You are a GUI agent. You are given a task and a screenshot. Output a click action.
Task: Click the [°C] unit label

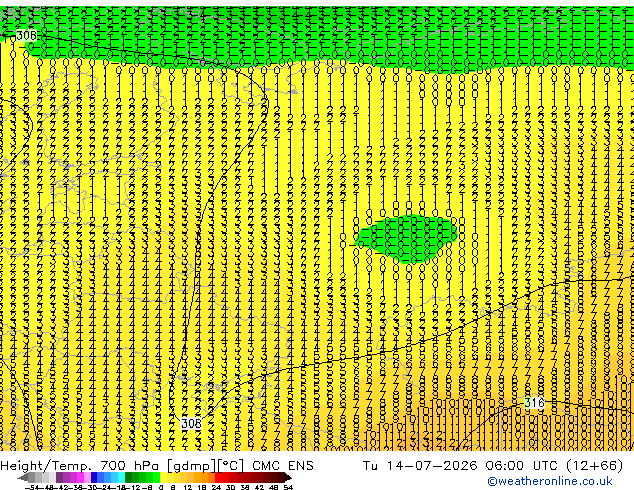(x=231, y=466)
